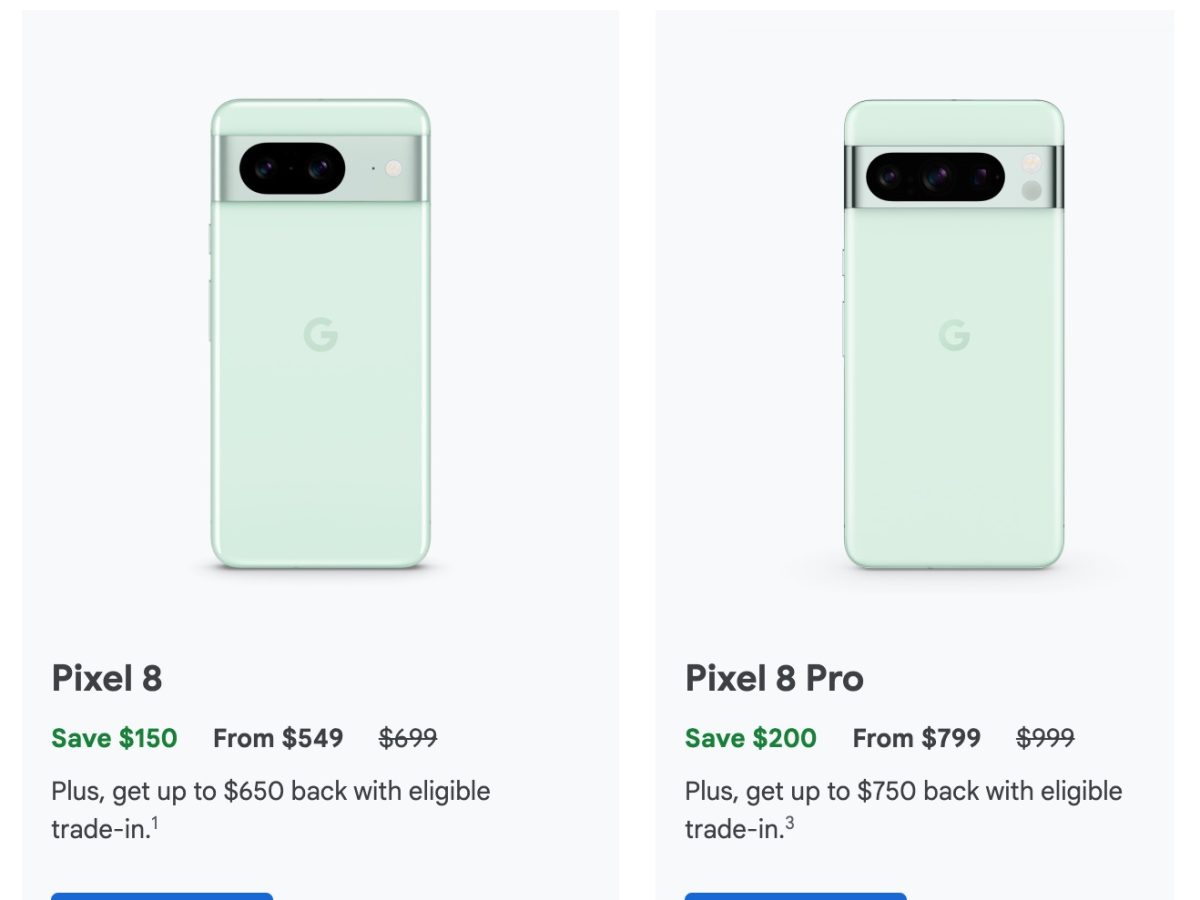
Task: Click the Google G logo on Pixel 8
Action: (x=320, y=335)
